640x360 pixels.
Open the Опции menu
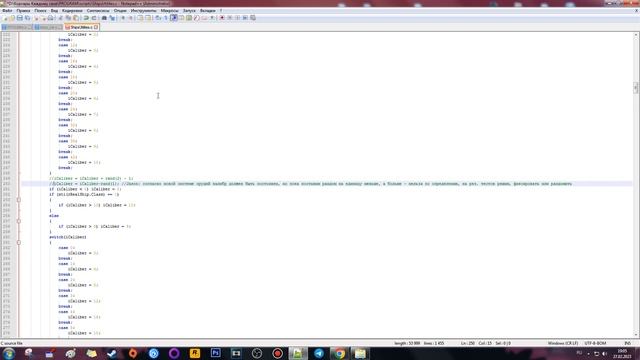[120, 11]
